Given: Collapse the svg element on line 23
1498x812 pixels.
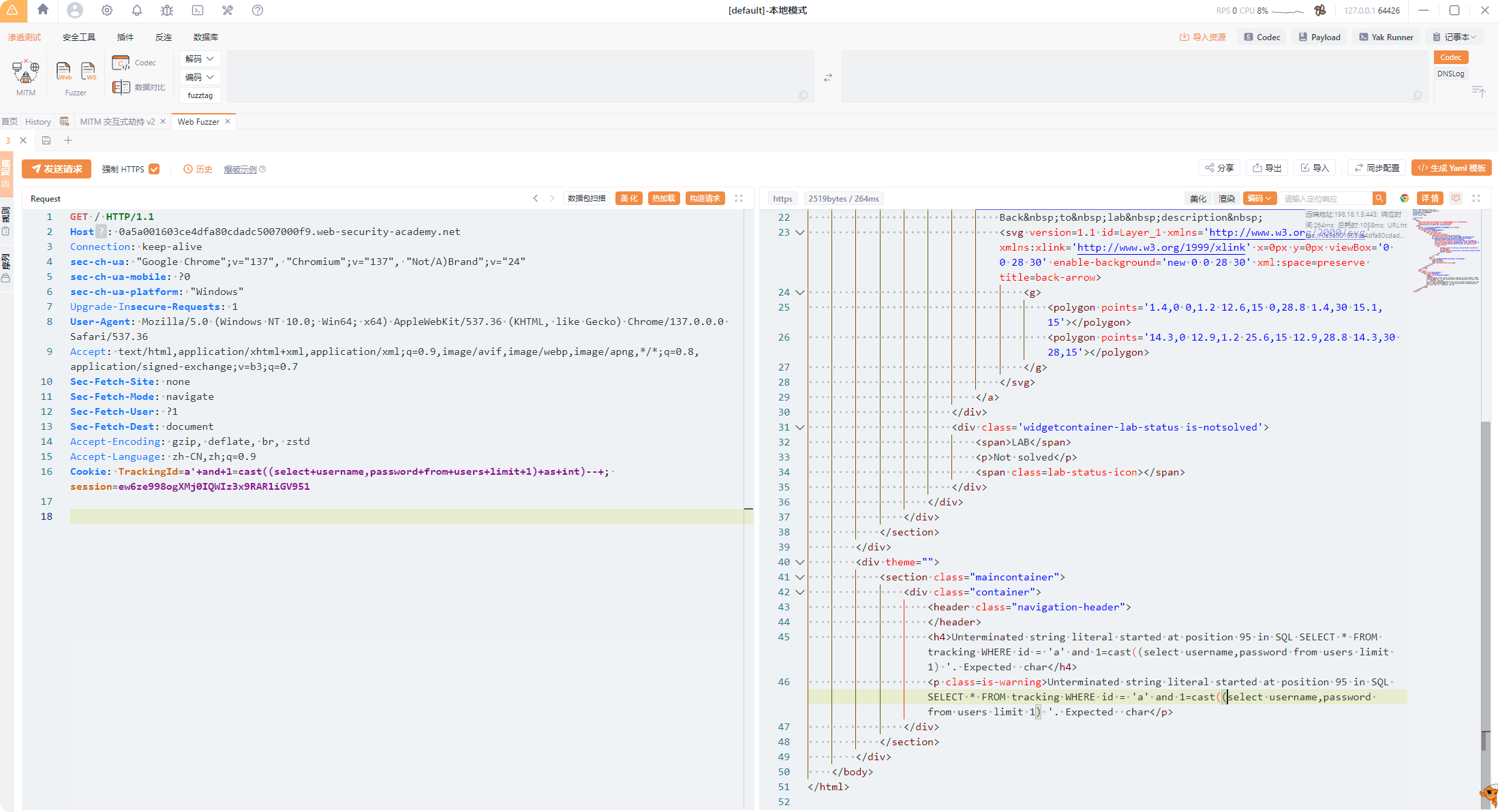Looking at the screenshot, I should 800,232.
